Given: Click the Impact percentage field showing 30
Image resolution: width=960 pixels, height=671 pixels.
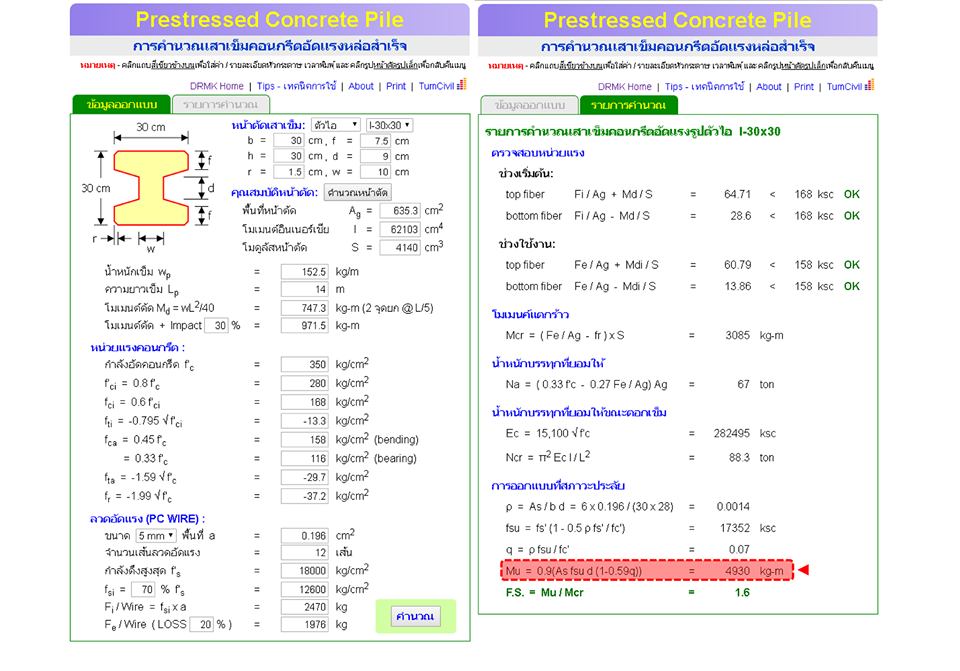Looking at the screenshot, I should pyautogui.click(x=216, y=326).
